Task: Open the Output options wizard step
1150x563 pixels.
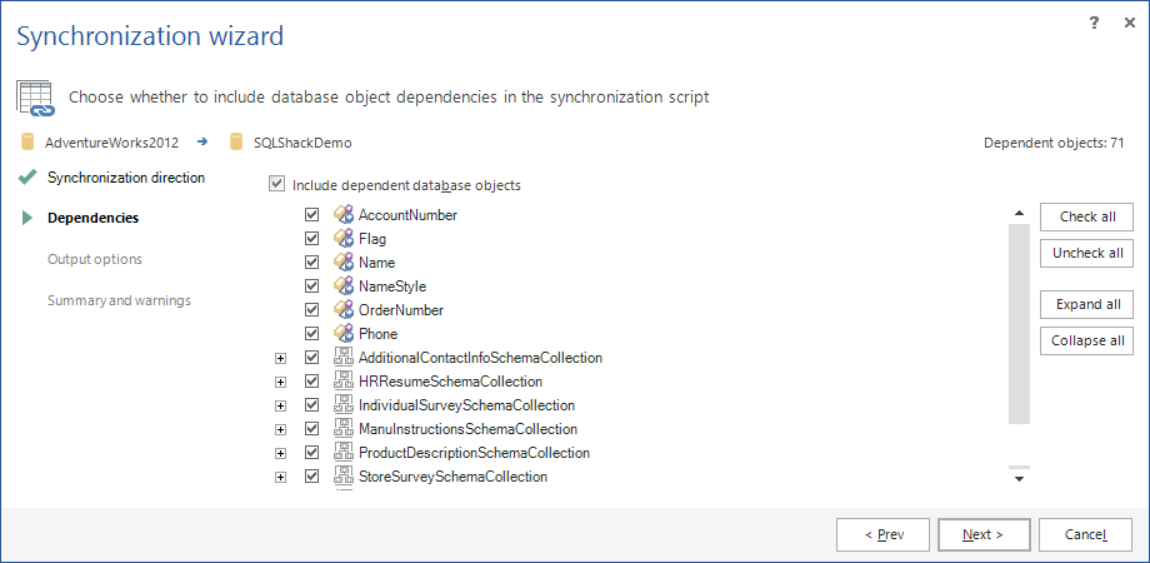Action: [95, 260]
